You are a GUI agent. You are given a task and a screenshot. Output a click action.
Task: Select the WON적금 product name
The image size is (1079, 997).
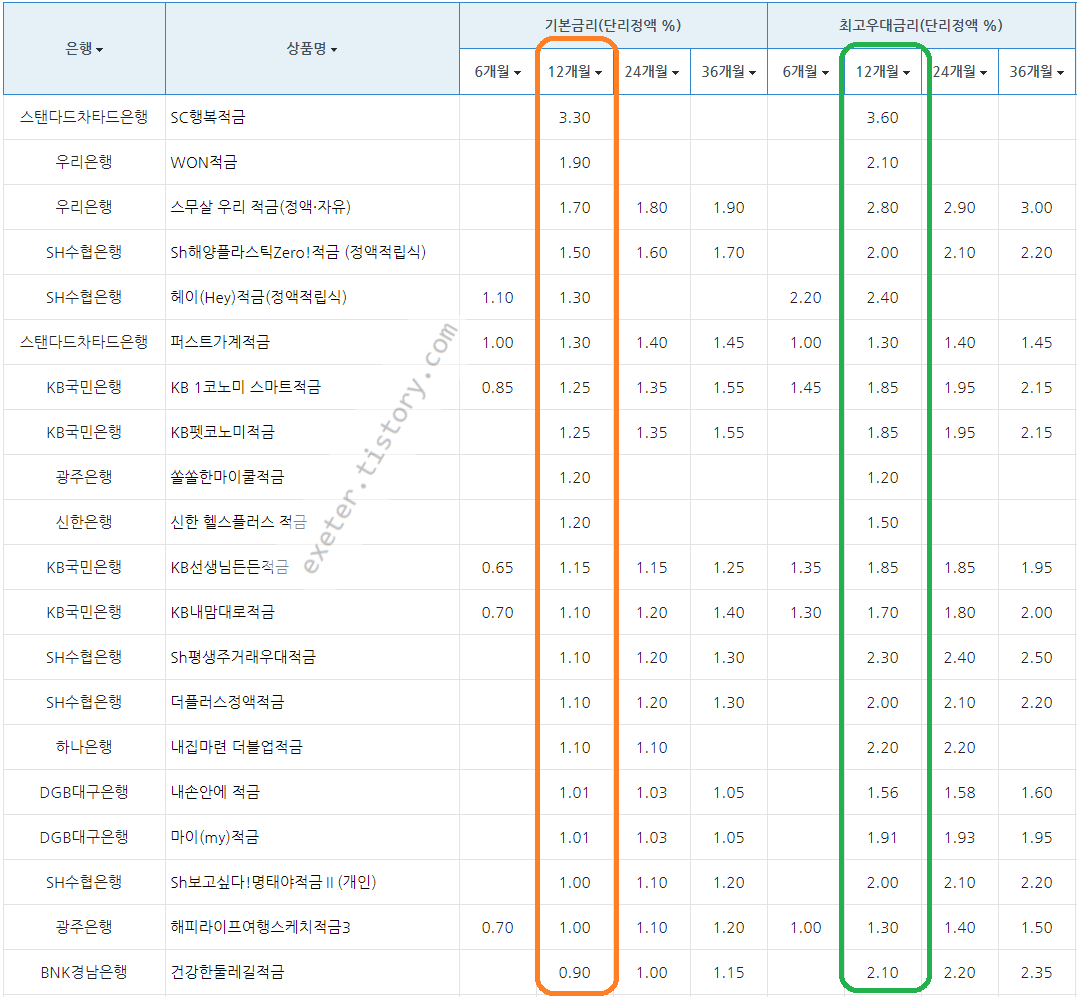coord(204,162)
